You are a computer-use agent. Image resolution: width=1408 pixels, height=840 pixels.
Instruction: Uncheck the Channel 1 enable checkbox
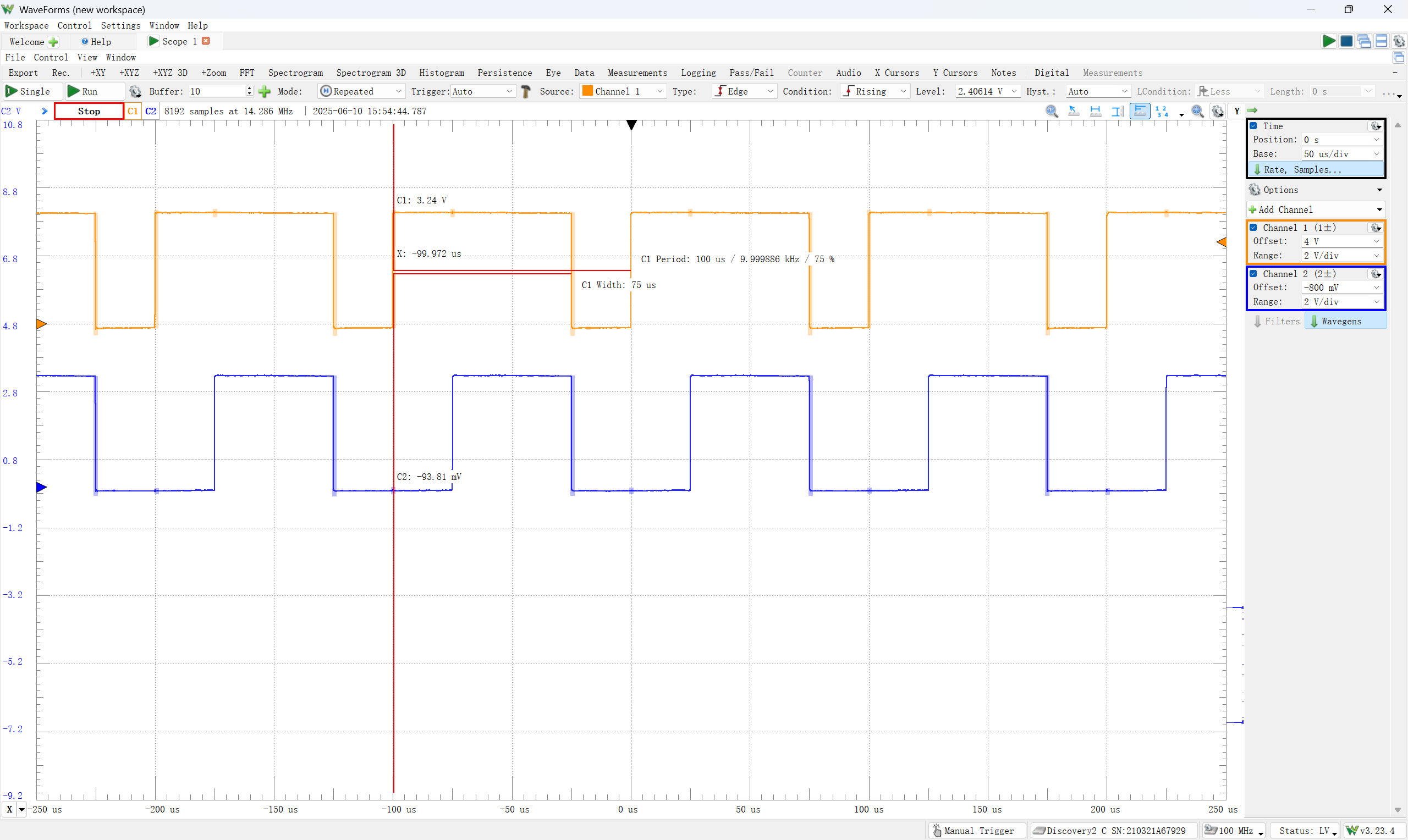tap(1253, 228)
